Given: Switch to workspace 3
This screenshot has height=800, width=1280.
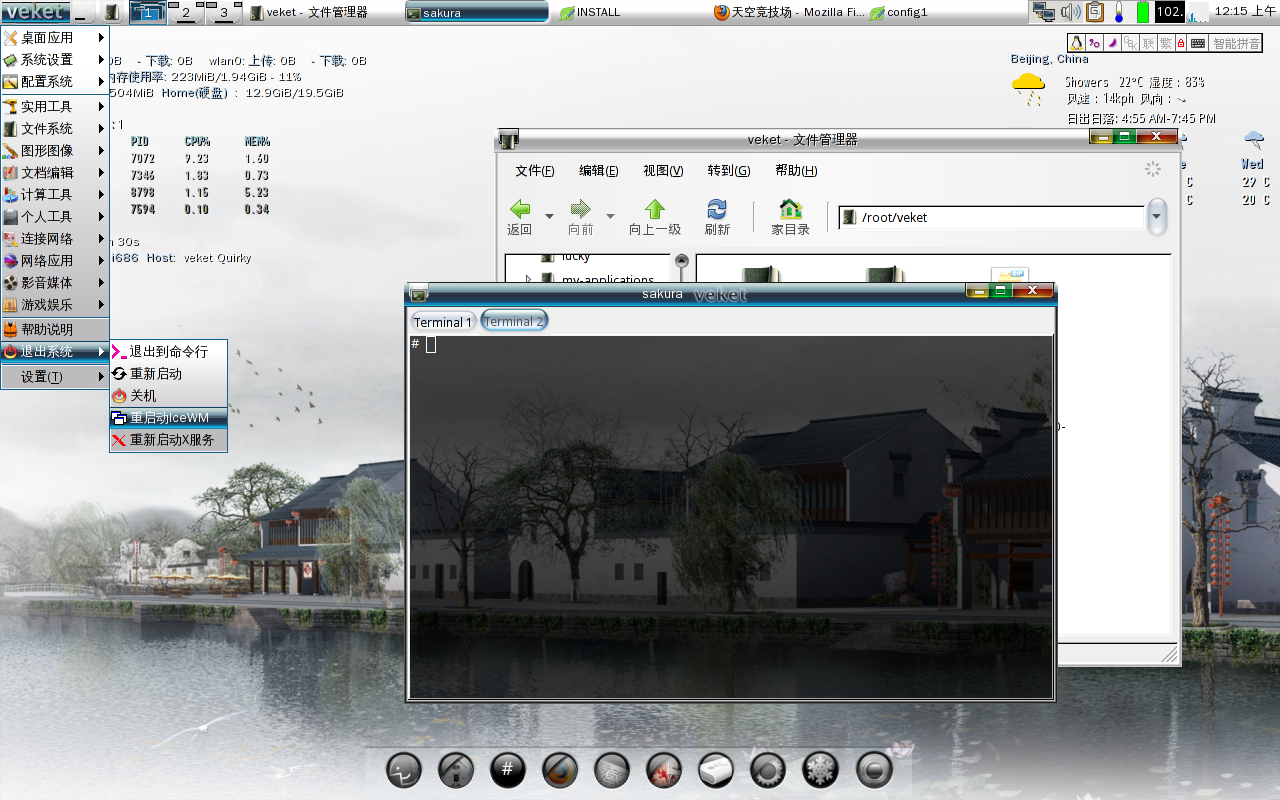Looking at the screenshot, I should (223, 12).
